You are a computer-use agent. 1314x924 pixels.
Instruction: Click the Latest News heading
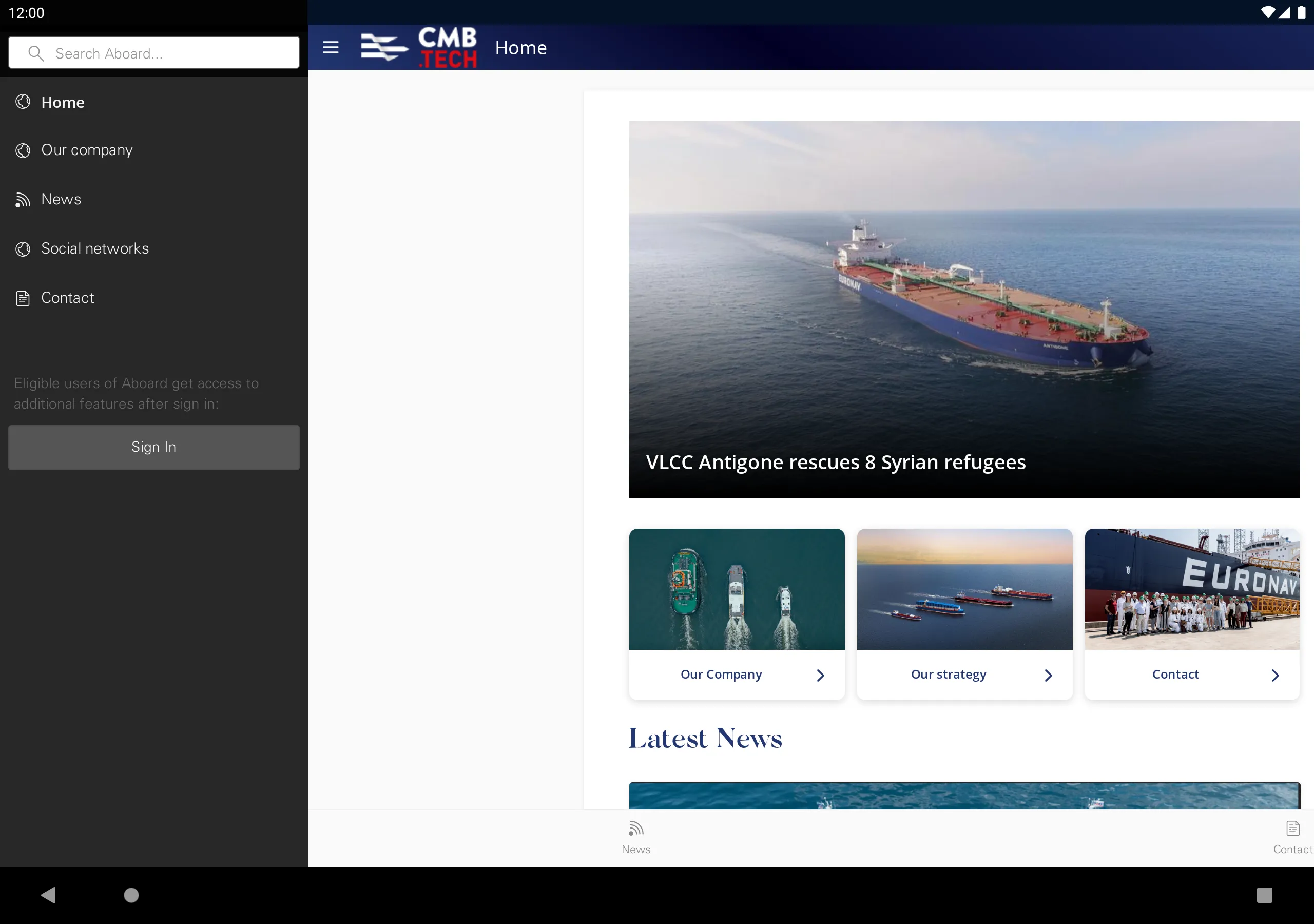(705, 738)
